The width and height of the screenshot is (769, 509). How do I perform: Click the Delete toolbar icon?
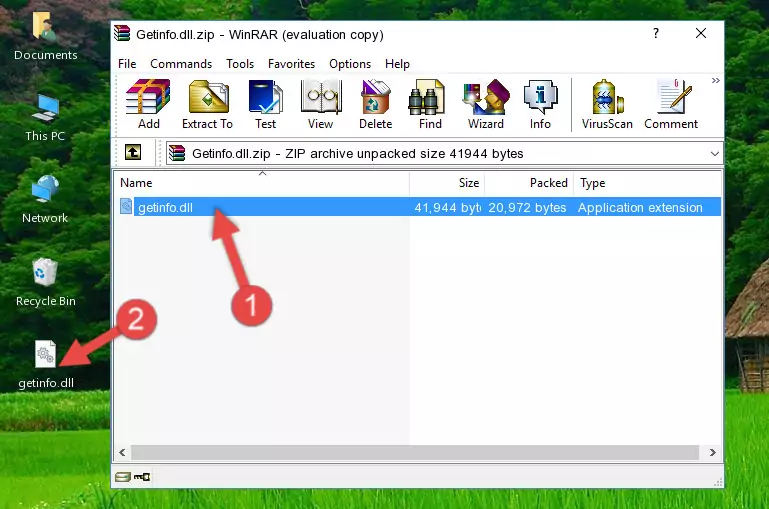coord(376,104)
